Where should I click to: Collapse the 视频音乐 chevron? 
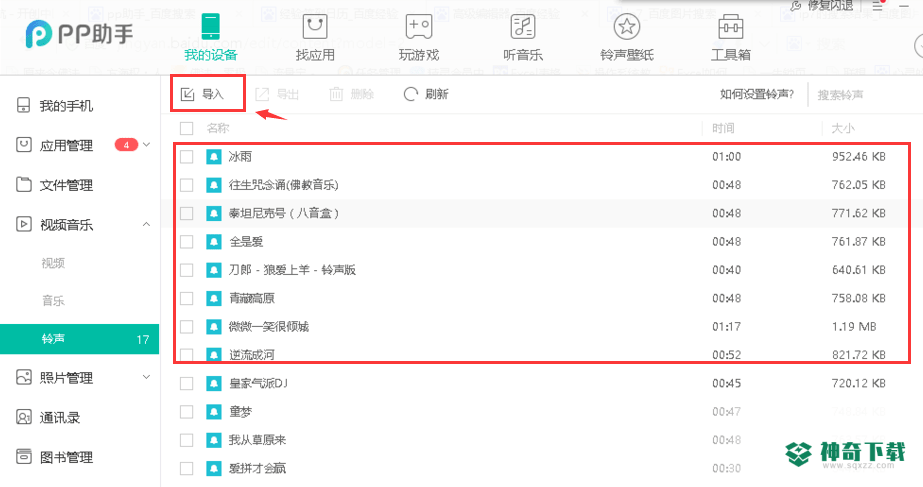point(147,224)
